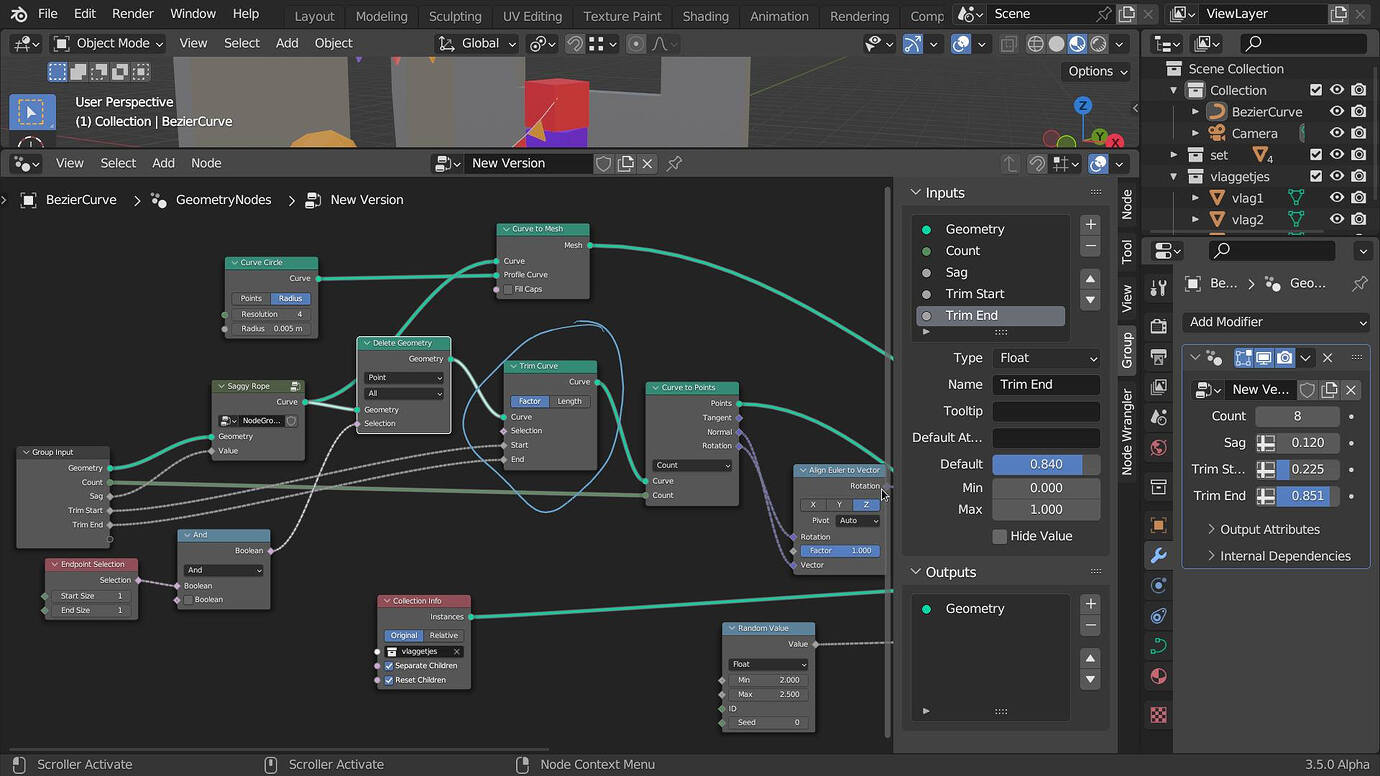Move selected input up in Inputs list
Screen dimensions: 1380x776
[x=1090, y=278]
